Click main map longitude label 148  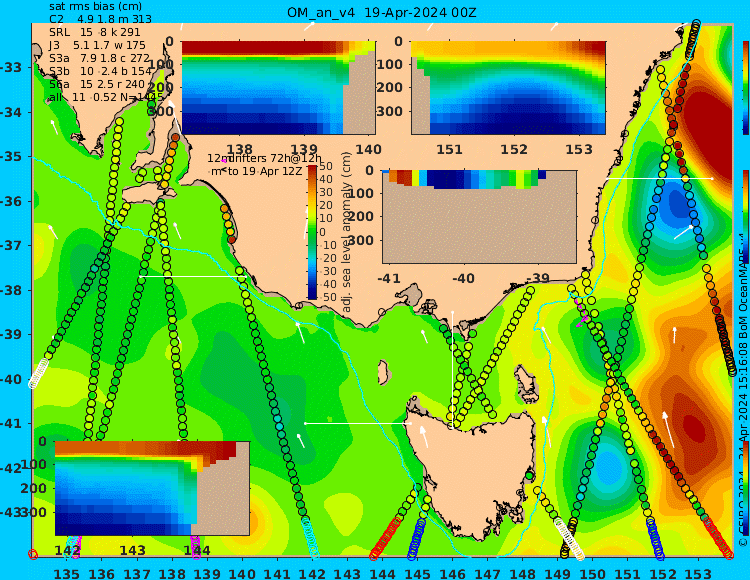[522, 573]
